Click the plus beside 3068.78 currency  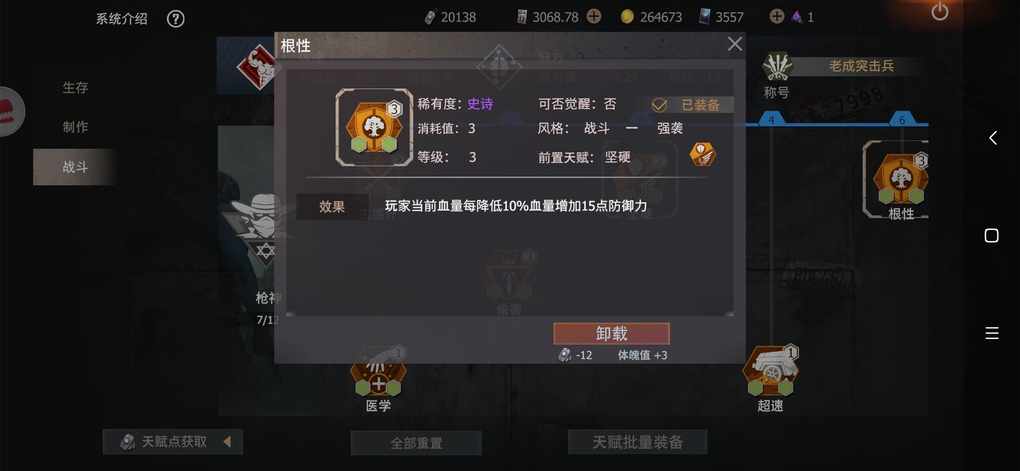(594, 17)
